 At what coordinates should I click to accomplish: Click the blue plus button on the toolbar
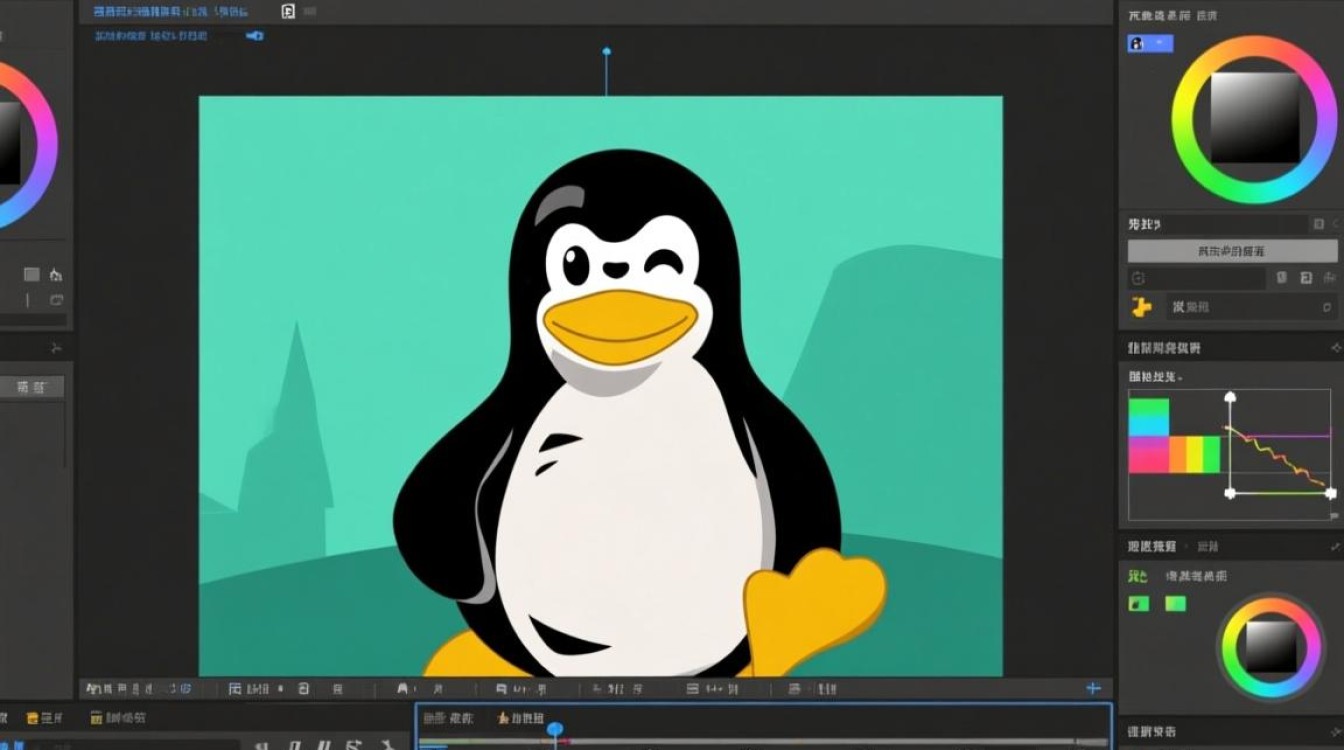point(1093,688)
